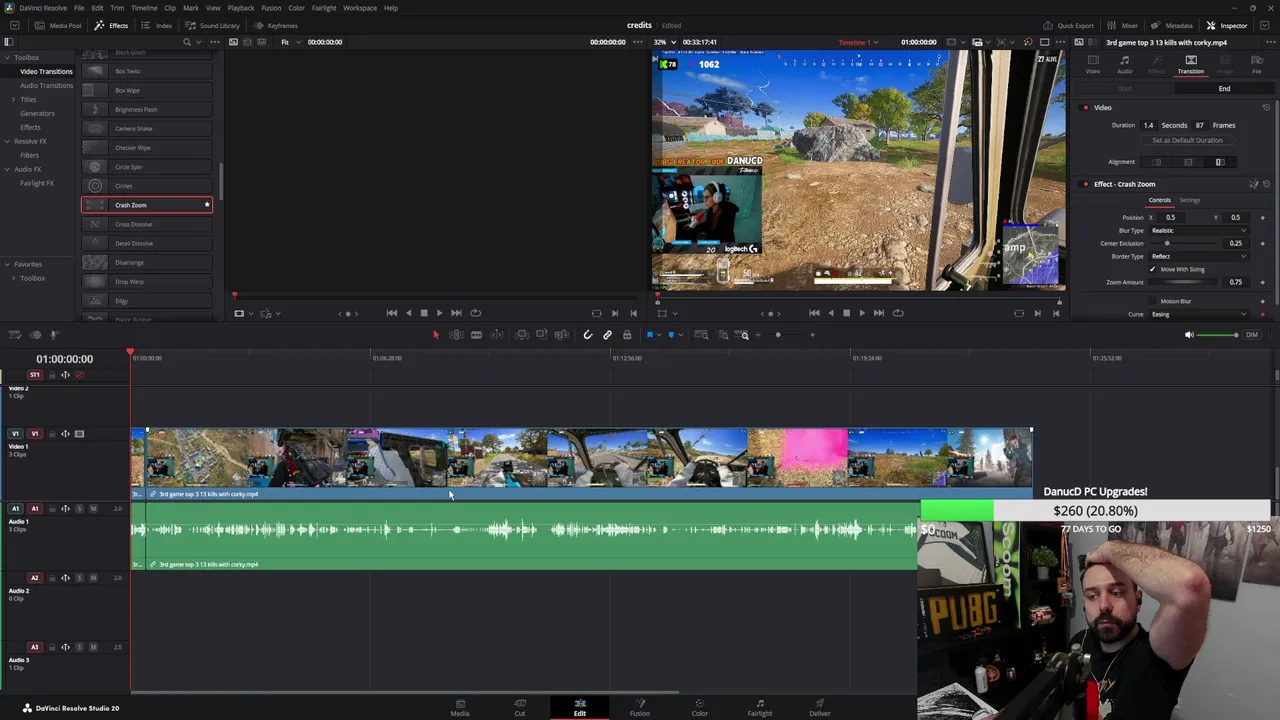Screen dimensions: 1280x720
Task: Reset the Crash Zoom effect section
Action: point(1266,184)
